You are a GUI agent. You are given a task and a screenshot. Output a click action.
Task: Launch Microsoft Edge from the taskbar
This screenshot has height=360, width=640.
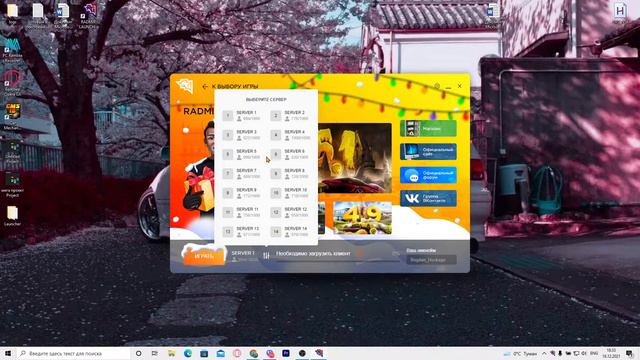point(188,353)
